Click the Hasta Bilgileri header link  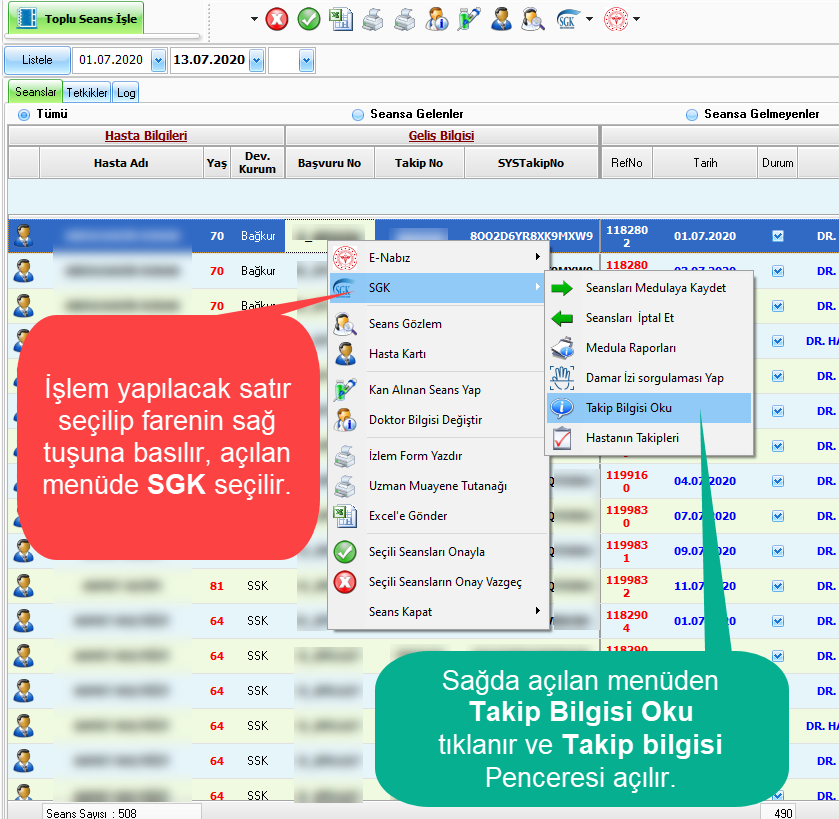tap(146, 136)
